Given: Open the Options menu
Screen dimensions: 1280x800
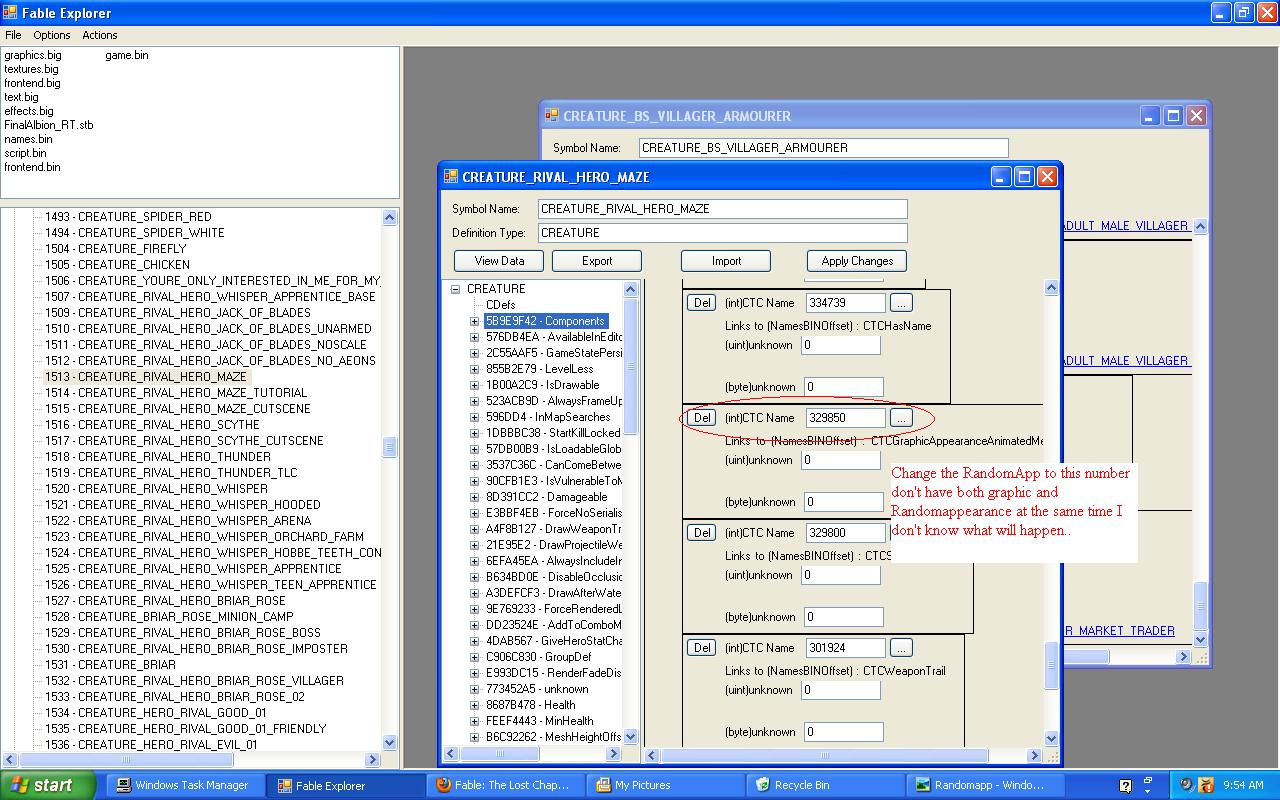Looking at the screenshot, I should coord(52,35).
